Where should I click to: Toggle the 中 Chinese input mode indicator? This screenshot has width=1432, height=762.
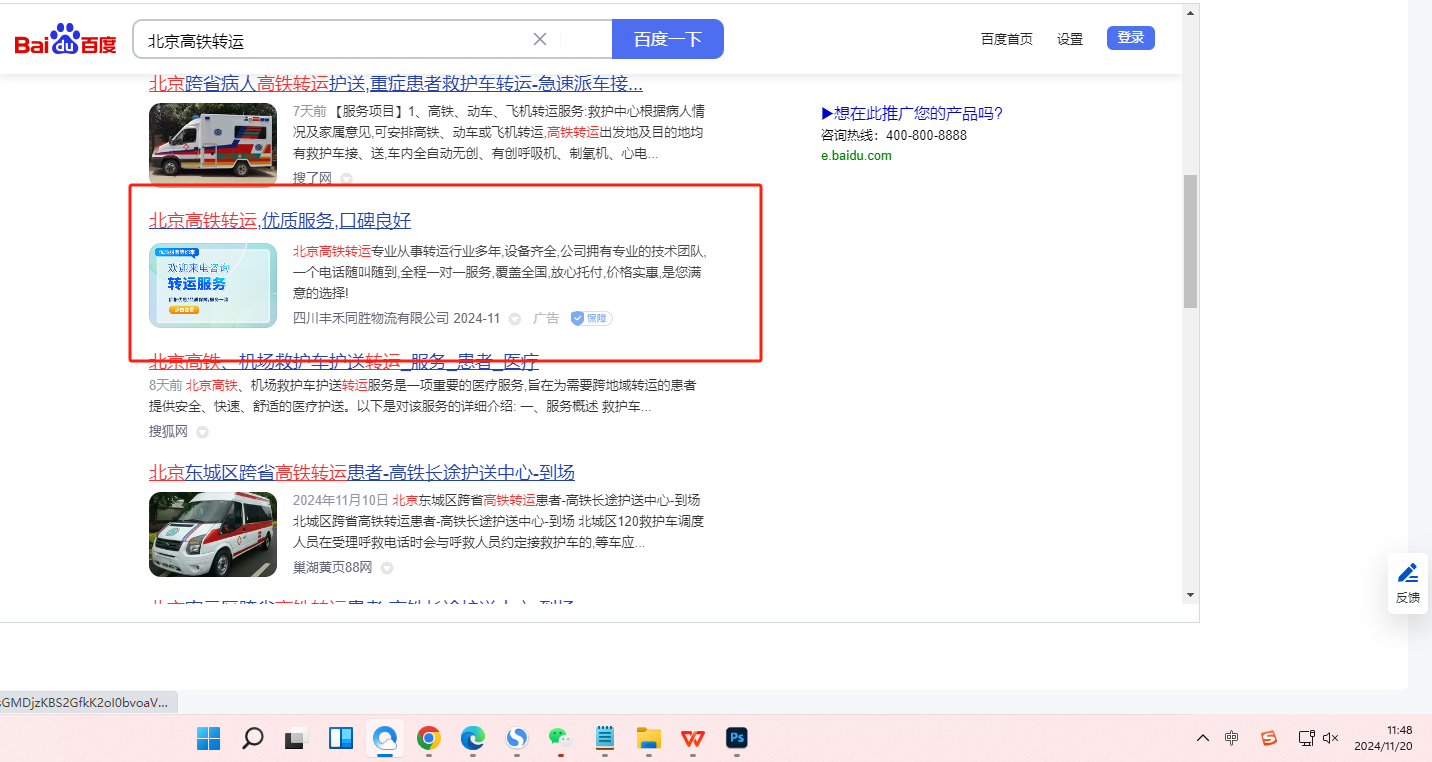point(1232,738)
